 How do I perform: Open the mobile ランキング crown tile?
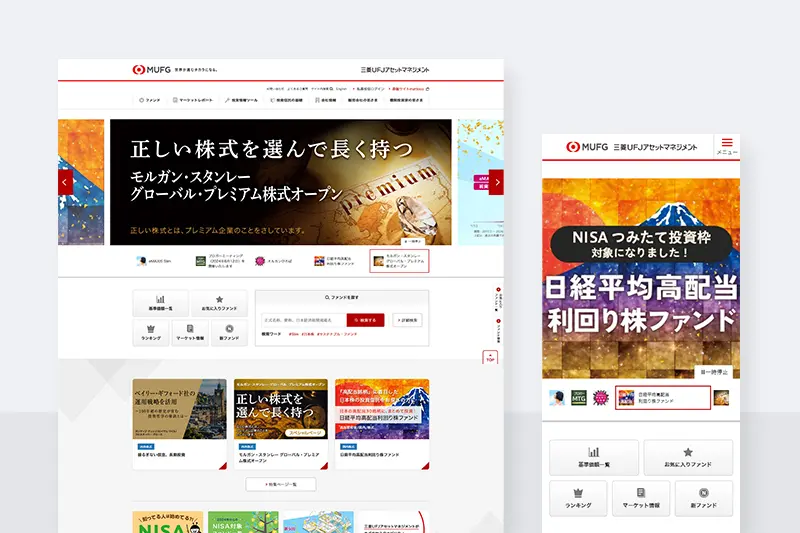tap(578, 498)
